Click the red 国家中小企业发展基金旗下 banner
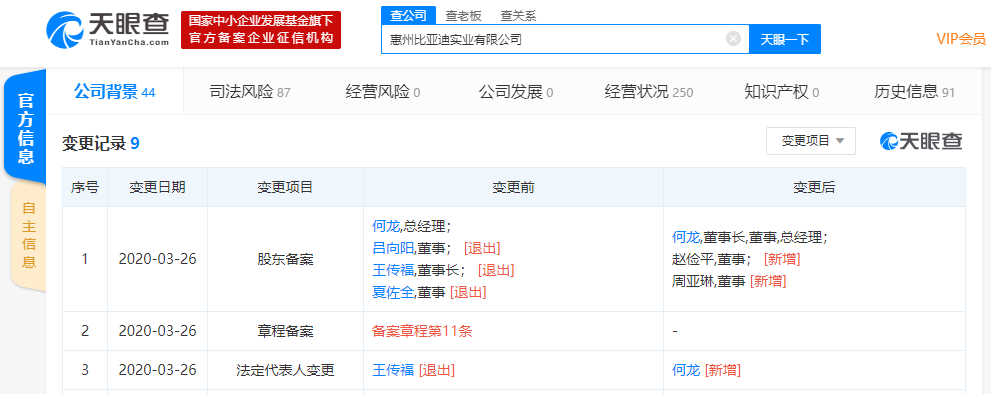Screen dimensions: 991x394 261,30
